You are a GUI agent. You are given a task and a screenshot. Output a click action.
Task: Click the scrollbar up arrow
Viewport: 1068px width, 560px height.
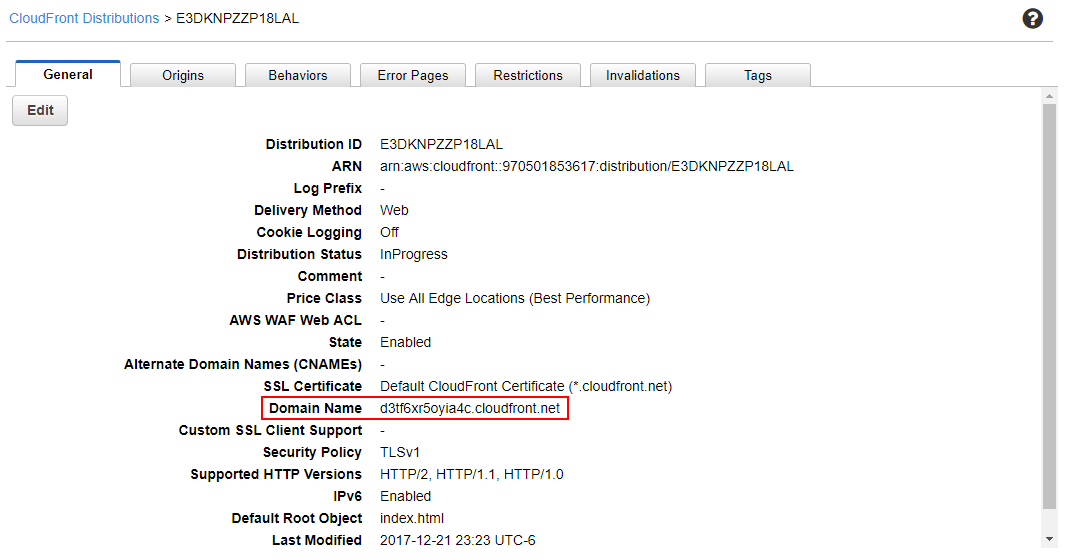(x=1050, y=96)
